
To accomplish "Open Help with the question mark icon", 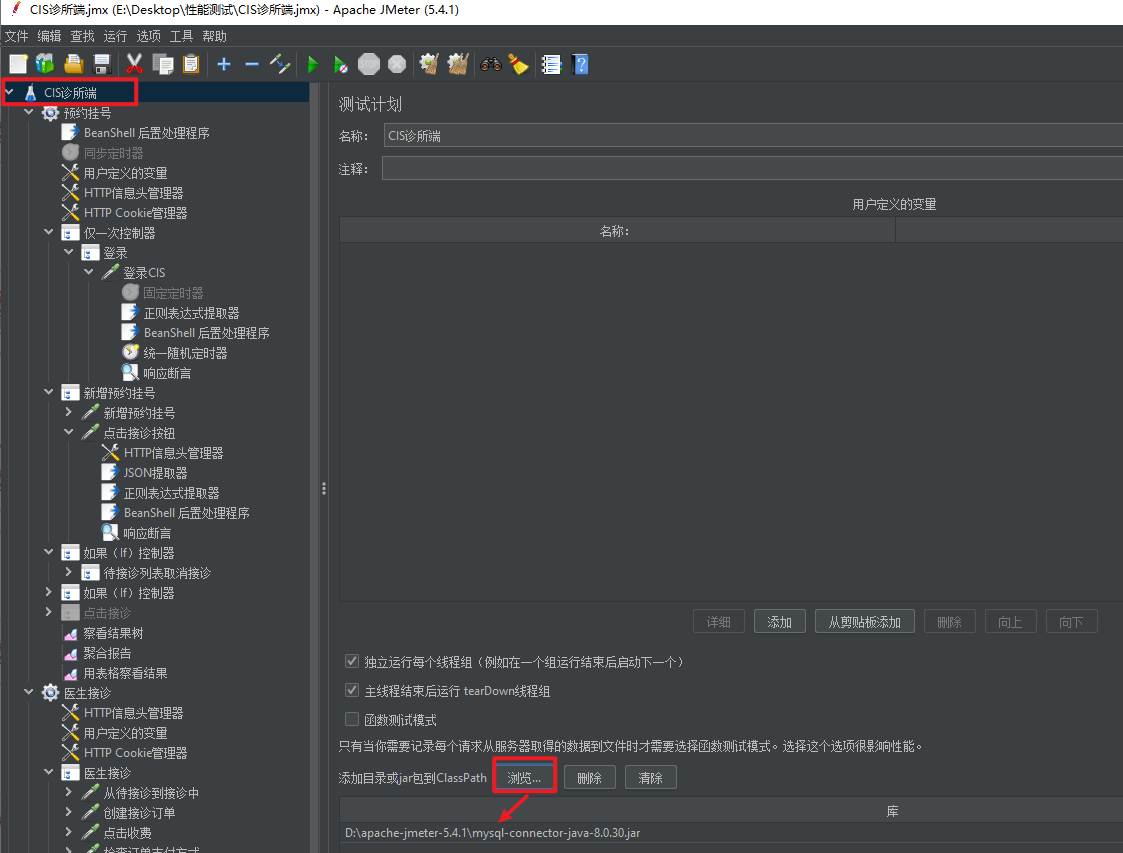I will [581, 64].
